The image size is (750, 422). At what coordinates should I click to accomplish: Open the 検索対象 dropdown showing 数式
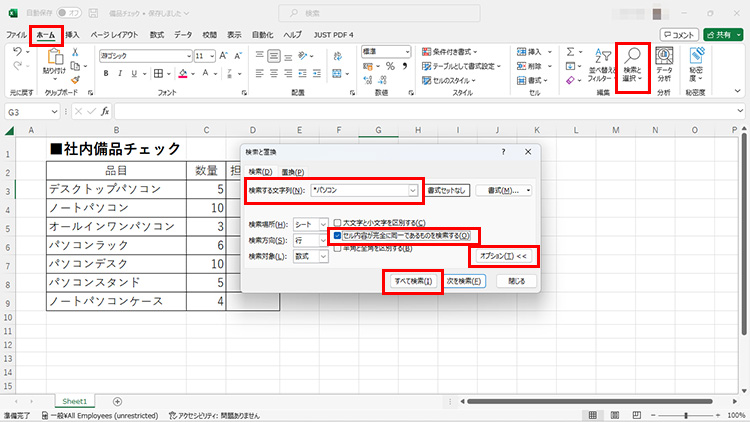pyautogui.click(x=322, y=257)
